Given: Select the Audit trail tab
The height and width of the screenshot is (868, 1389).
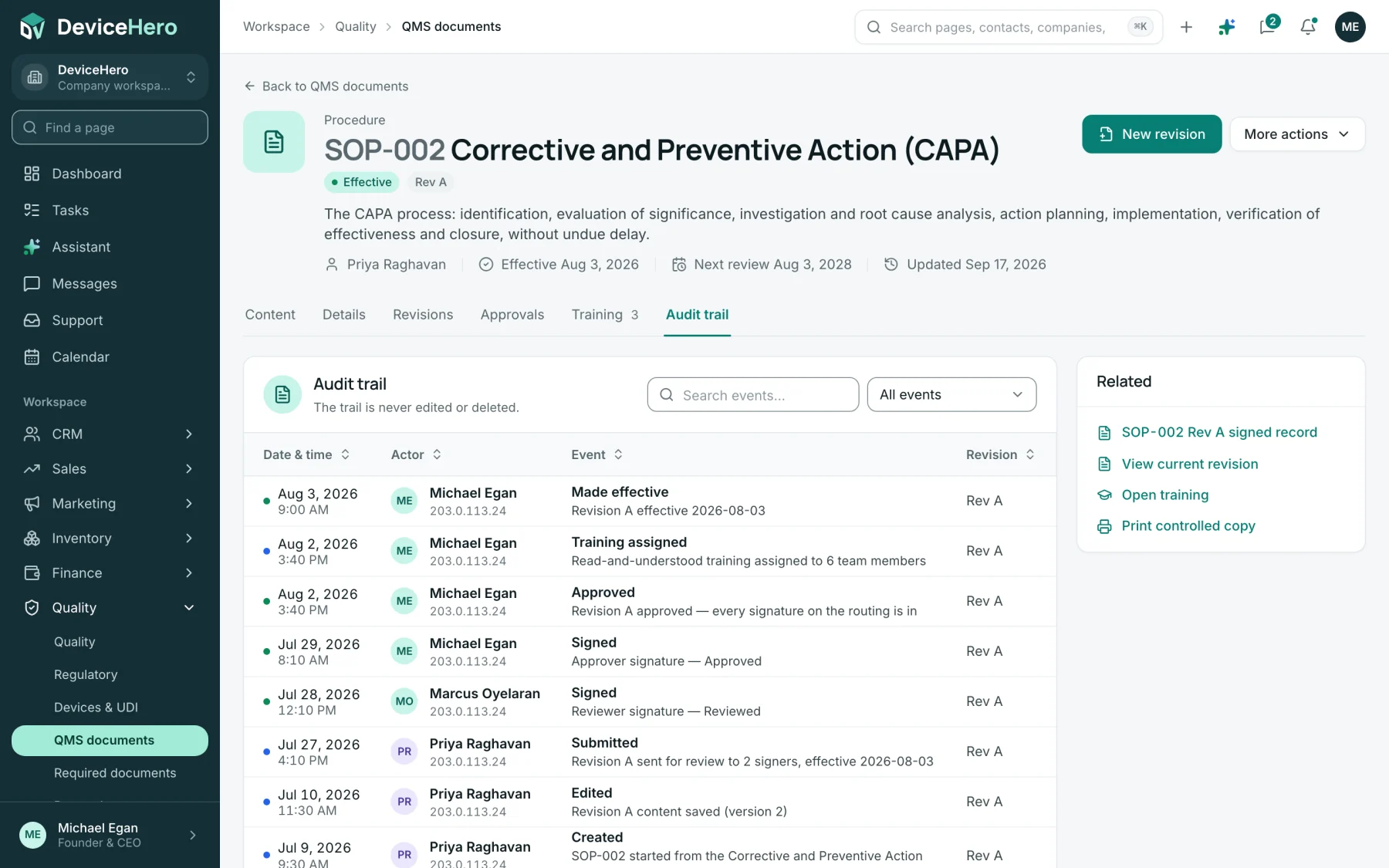Looking at the screenshot, I should (698, 315).
